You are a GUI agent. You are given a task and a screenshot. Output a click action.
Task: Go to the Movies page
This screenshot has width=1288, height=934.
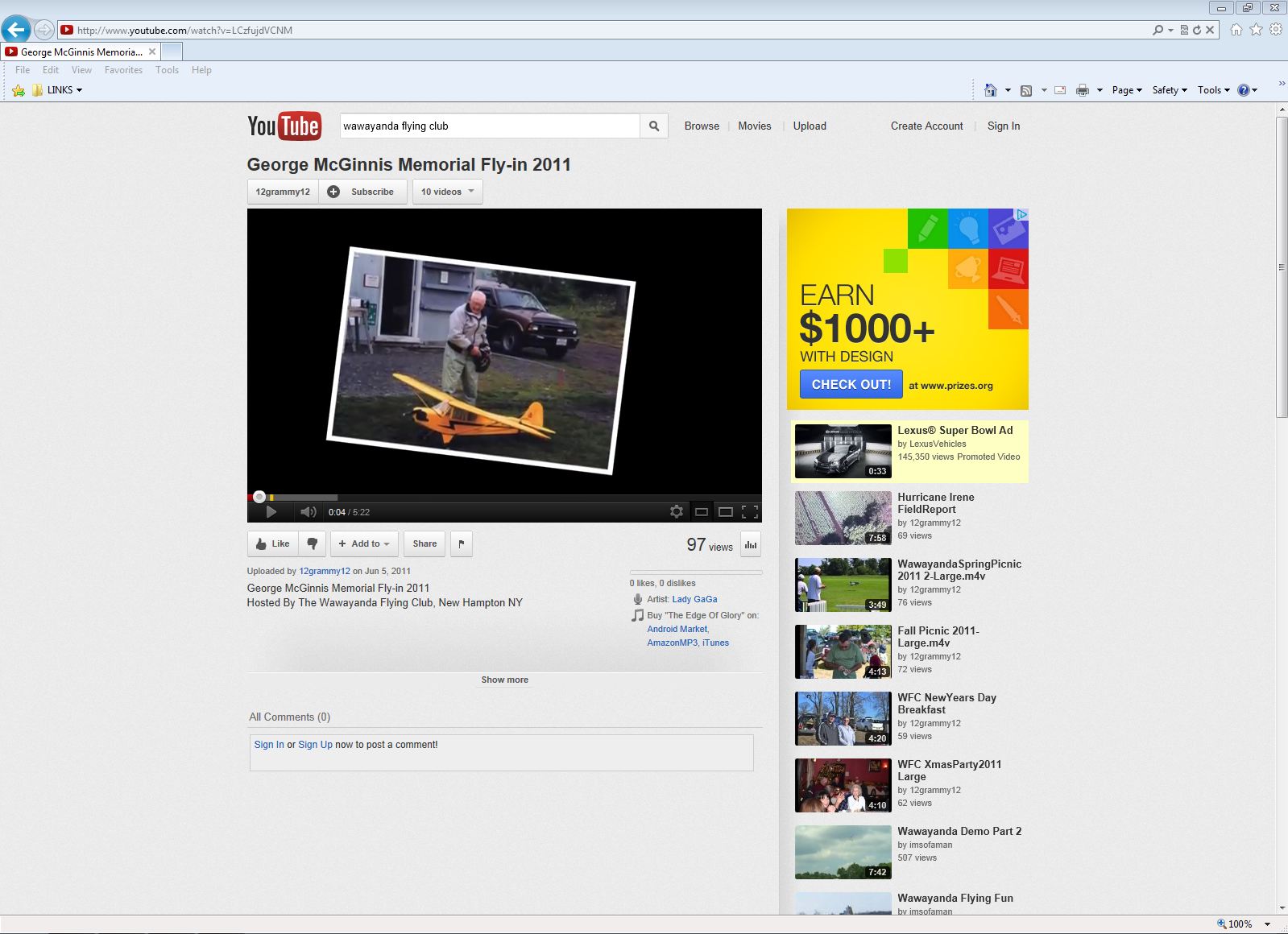coord(755,126)
